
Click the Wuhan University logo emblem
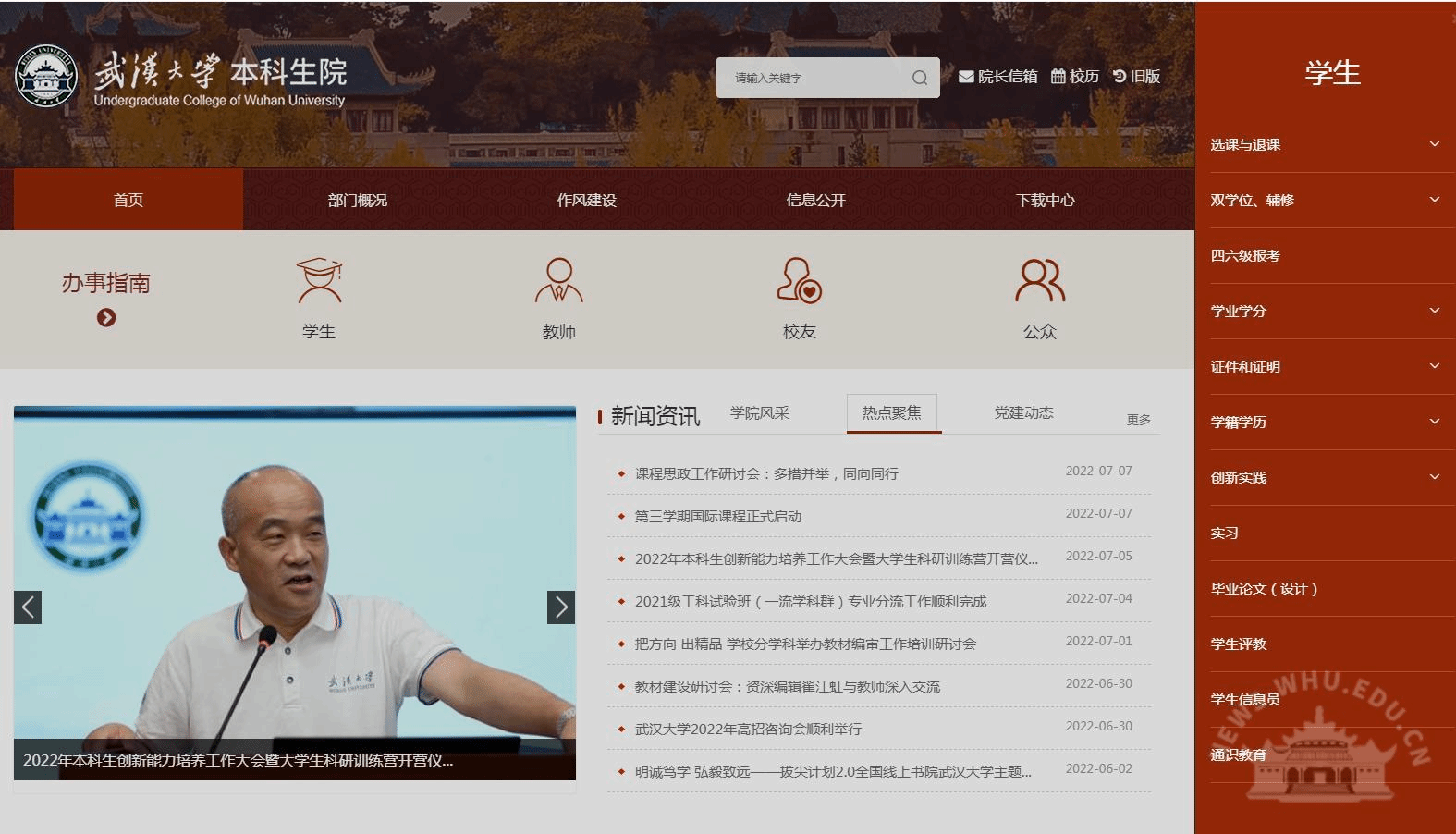[x=46, y=77]
